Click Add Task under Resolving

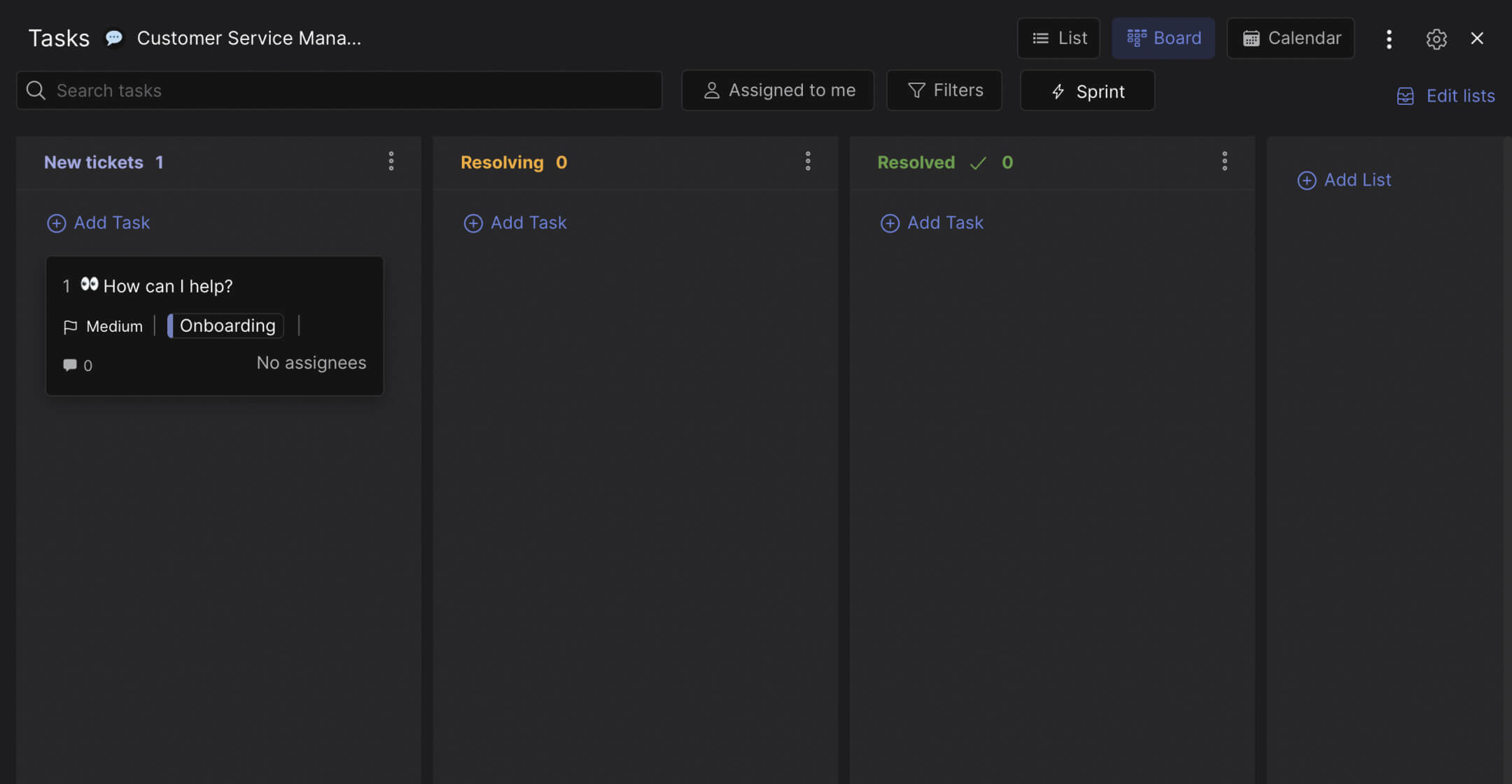tap(515, 222)
